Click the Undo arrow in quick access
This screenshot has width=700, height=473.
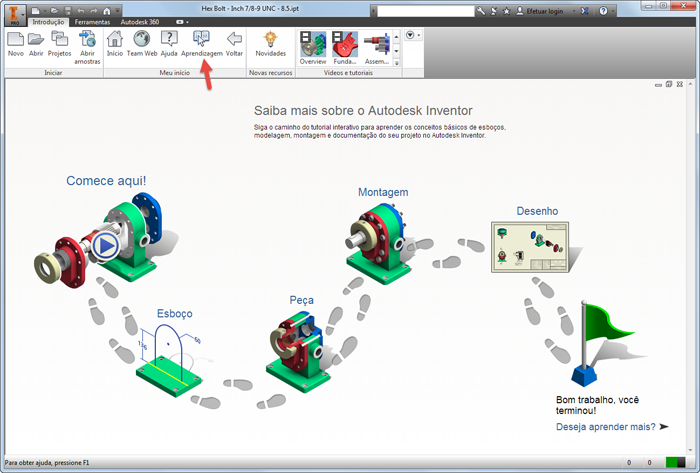(x=81, y=11)
